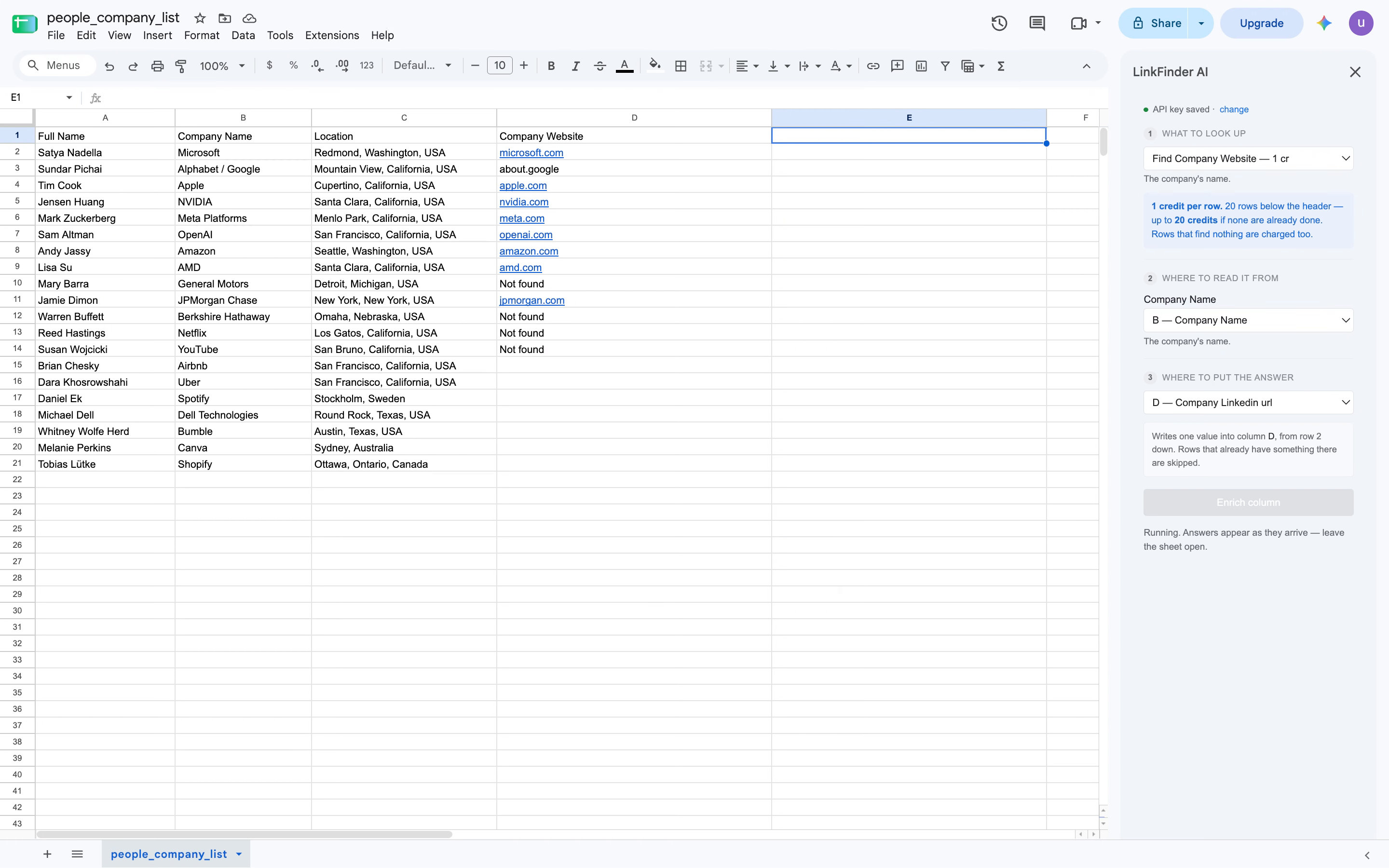1389x868 pixels.
Task: Activate the paint format tool
Action: pos(181,66)
